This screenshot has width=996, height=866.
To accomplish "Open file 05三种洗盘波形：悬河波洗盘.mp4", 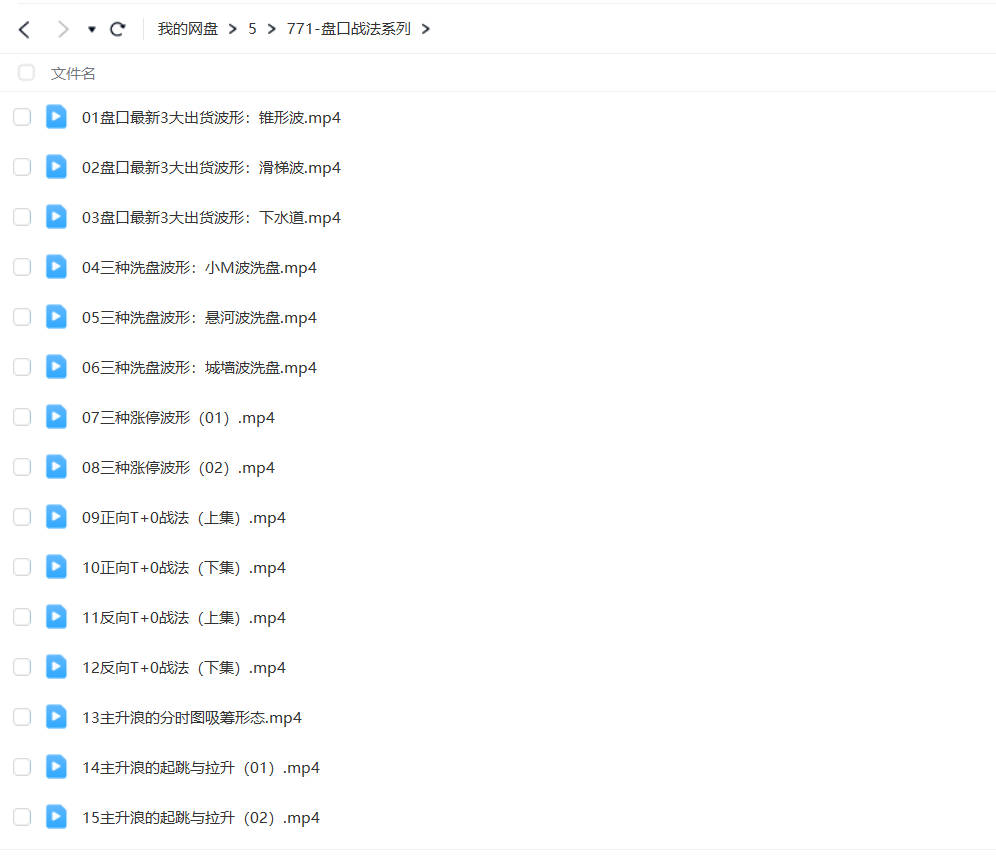I will (x=199, y=318).
